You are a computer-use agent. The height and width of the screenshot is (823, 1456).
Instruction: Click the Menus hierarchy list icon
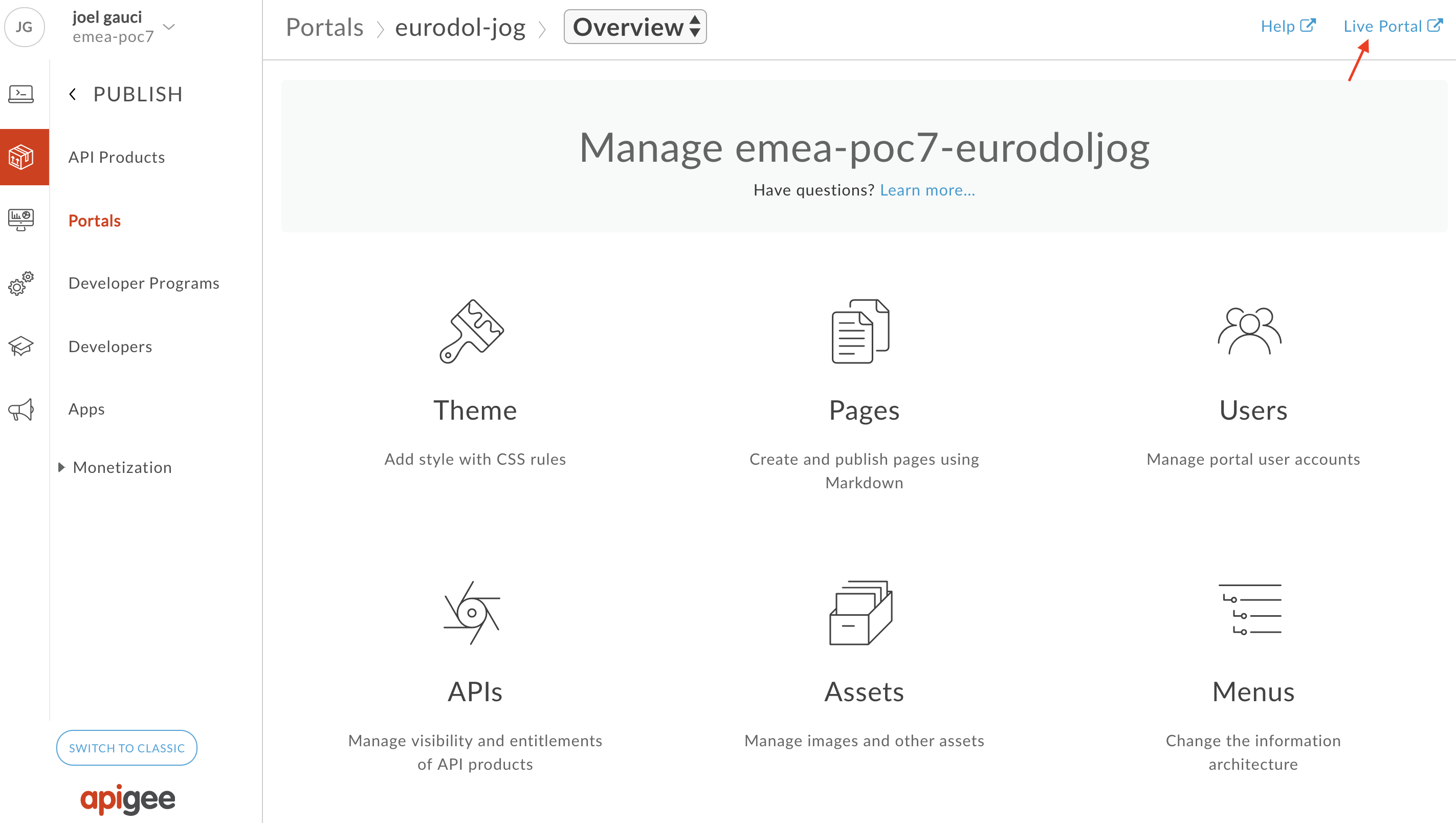(x=1250, y=609)
